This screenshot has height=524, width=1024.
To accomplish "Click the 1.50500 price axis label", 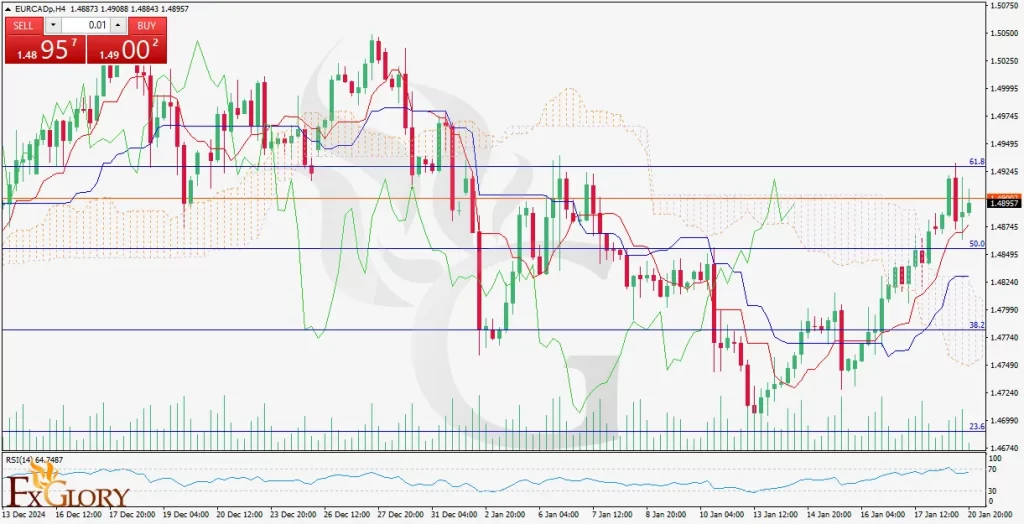I will (x=1006, y=33).
